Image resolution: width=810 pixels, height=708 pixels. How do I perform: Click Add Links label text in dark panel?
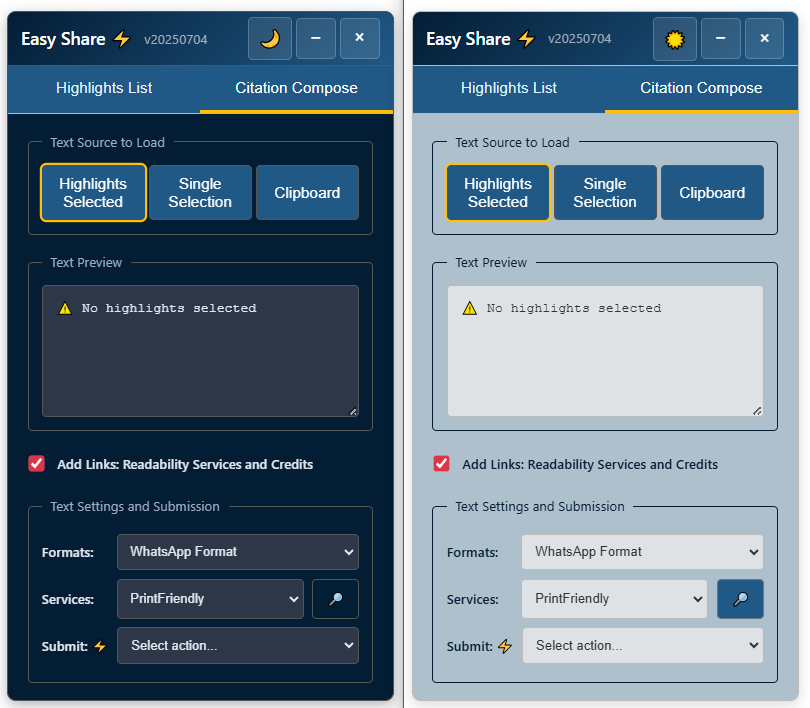(185, 465)
